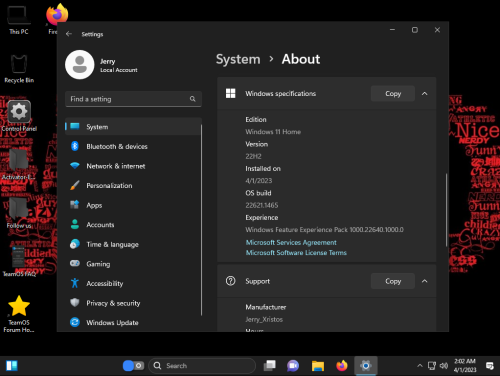
Task: Click the back arrow in Settings
Action: click(69, 34)
